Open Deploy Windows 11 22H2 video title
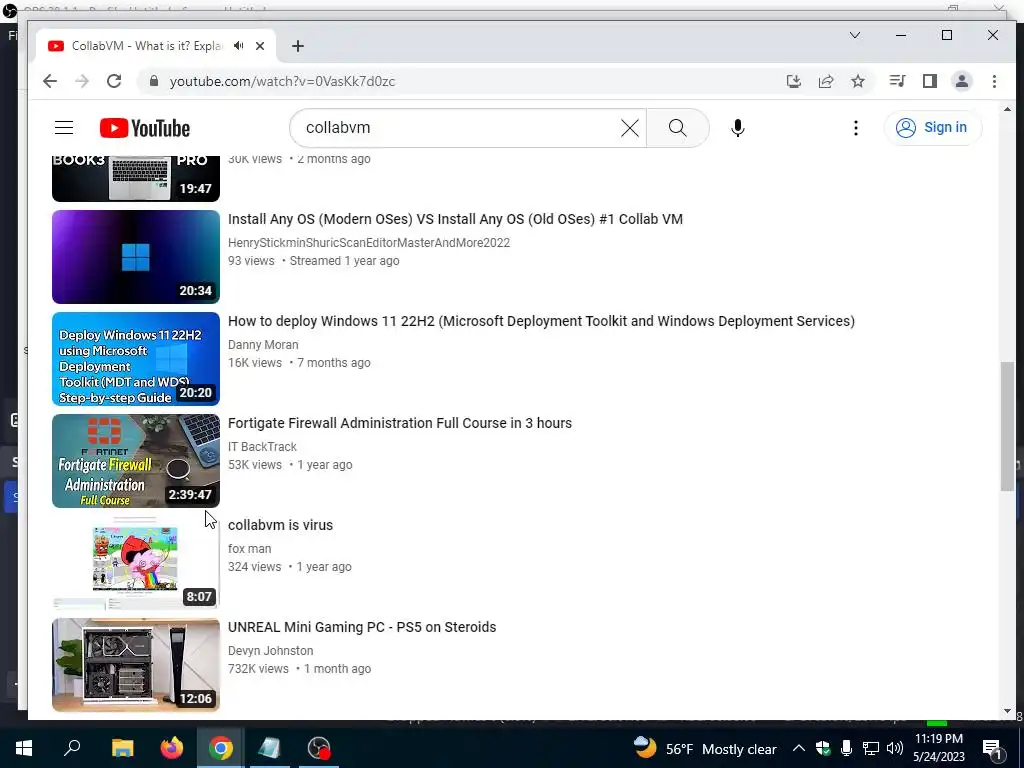Screen dimensions: 1024x768 pyautogui.click(x=541, y=321)
